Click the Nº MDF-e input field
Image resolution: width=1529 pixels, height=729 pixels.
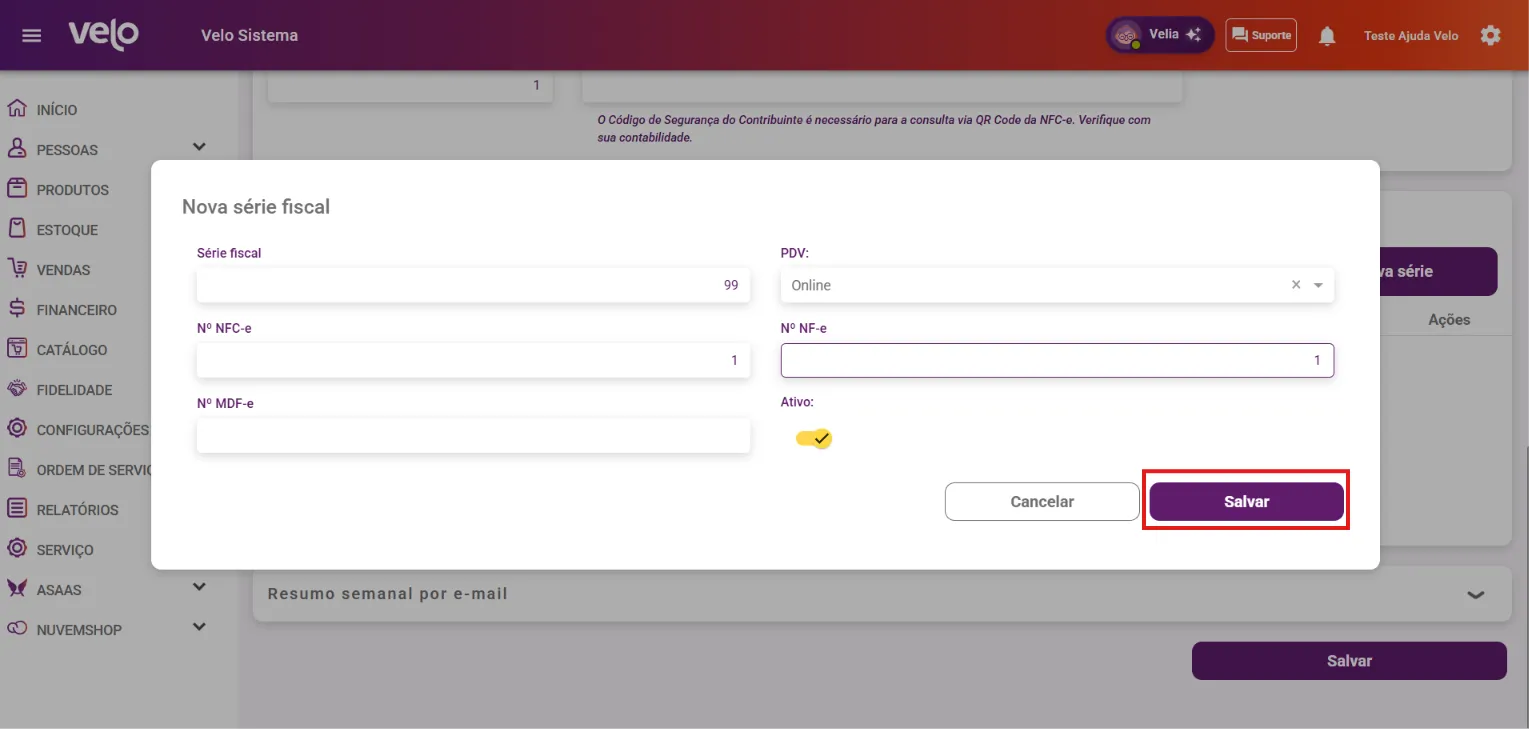point(473,435)
